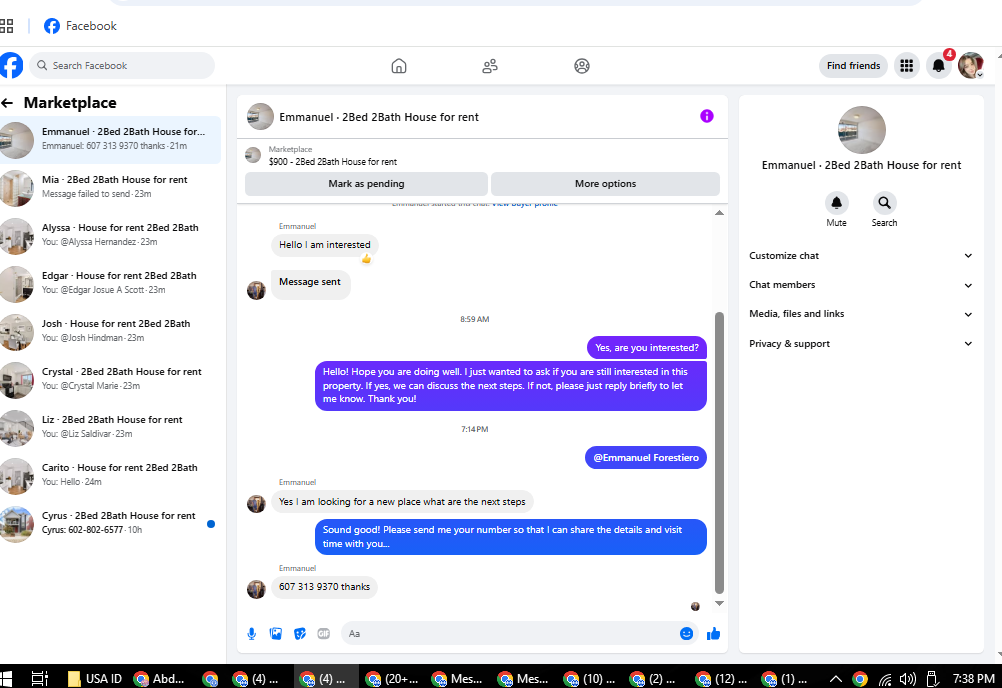This screenshot has width=1002, height=688.
Task: Choose a GIF
Action: 324,634
